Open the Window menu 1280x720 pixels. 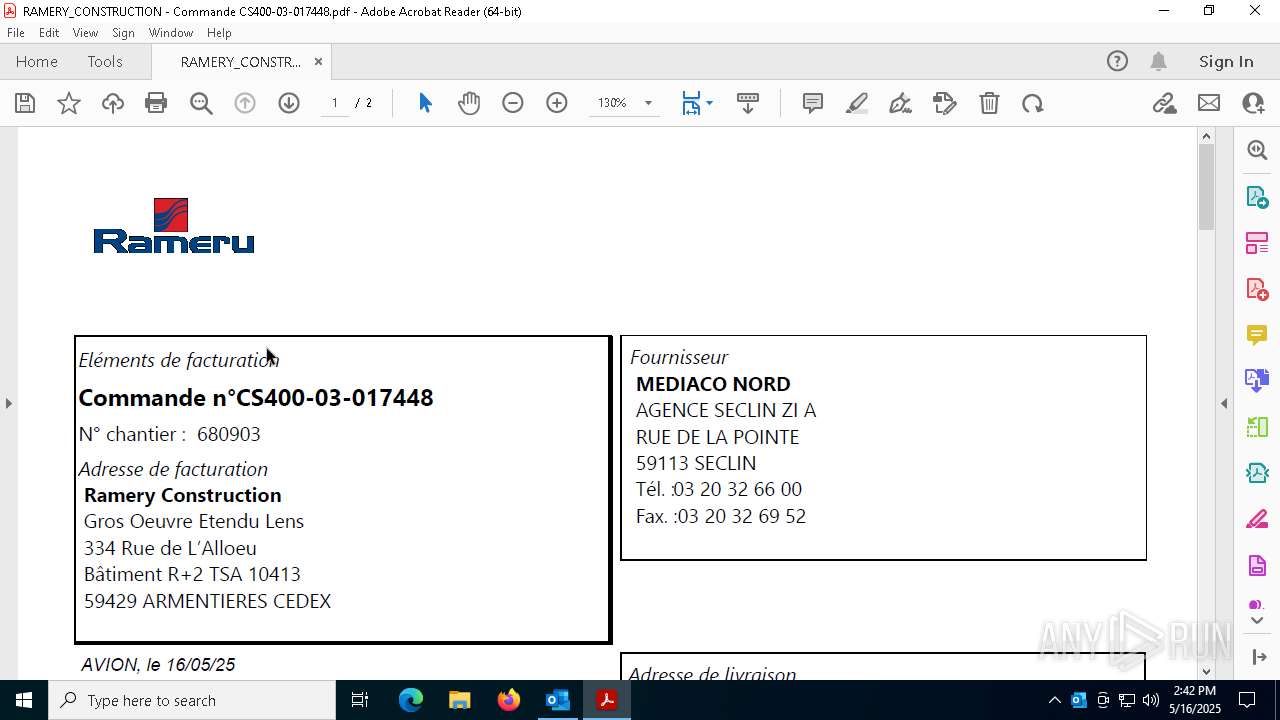click(171, 33)
